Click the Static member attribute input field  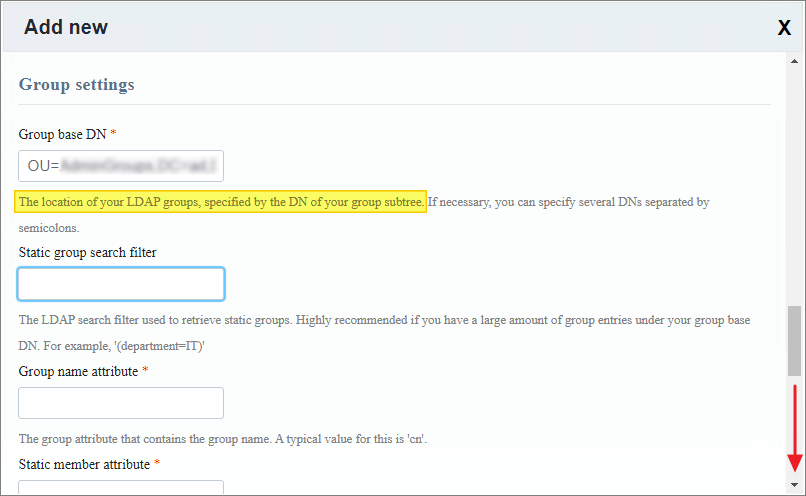121,488
